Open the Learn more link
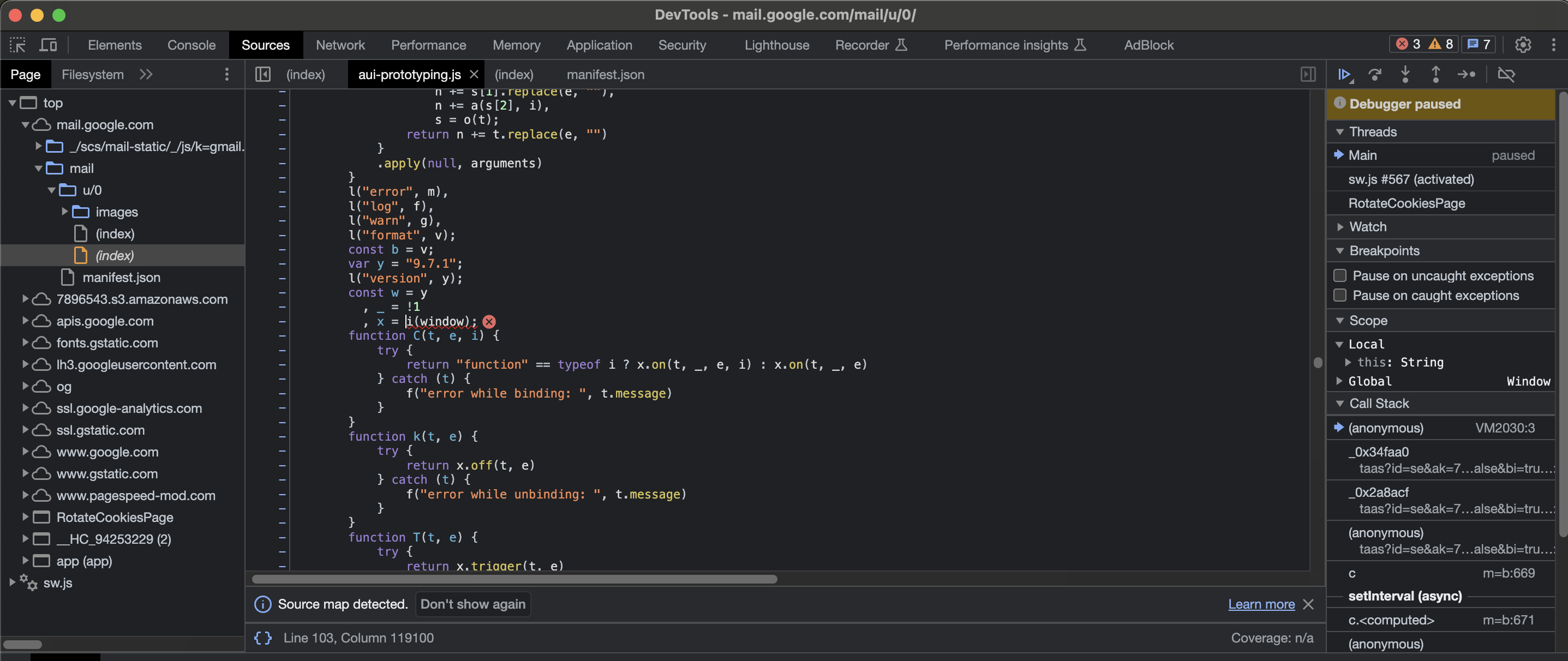 pyautogui.click(x=1261, y=604)
